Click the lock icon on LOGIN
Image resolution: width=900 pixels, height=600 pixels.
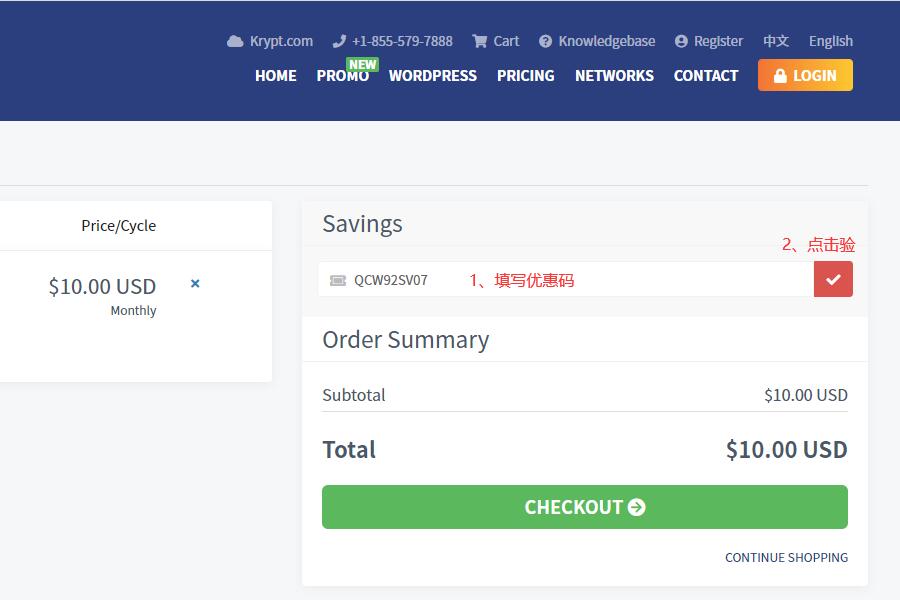780,76
